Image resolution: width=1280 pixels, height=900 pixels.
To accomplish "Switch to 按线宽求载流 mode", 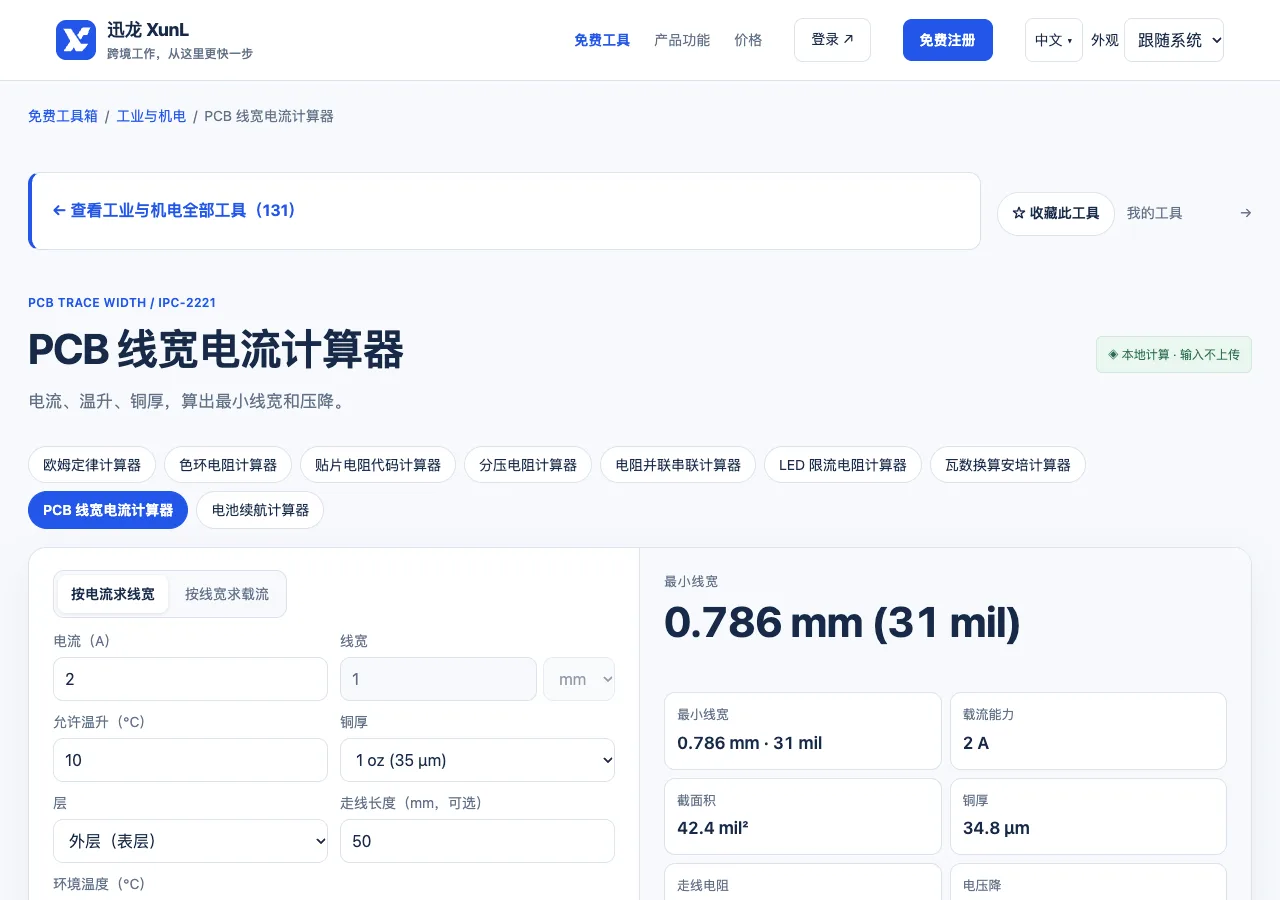I will pos(227,594).
